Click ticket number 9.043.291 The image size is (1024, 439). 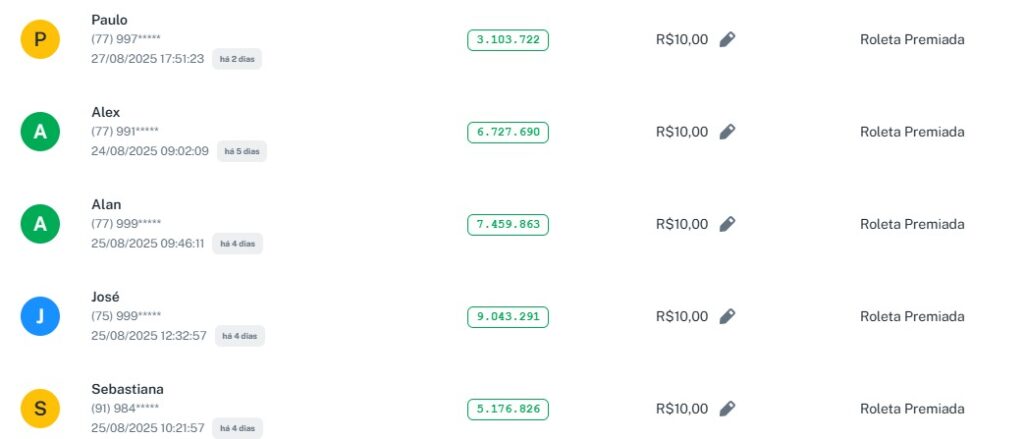click(x=508, y=316)
